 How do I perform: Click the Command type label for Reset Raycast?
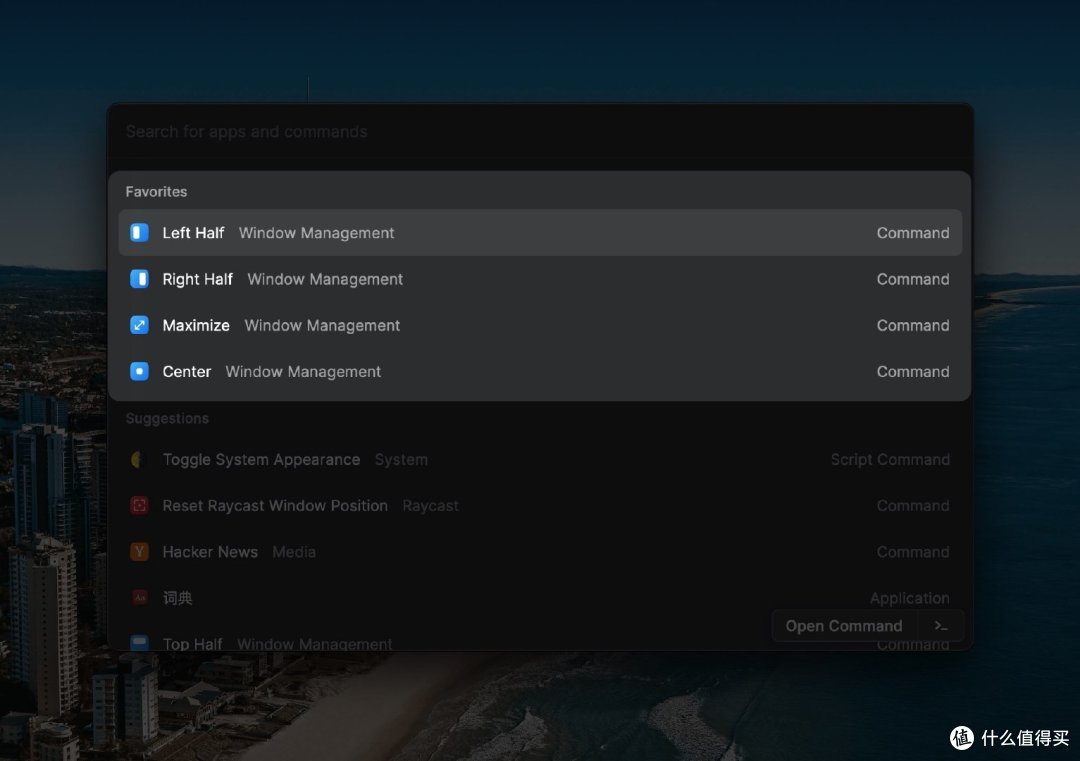click(x=913, y=505)
